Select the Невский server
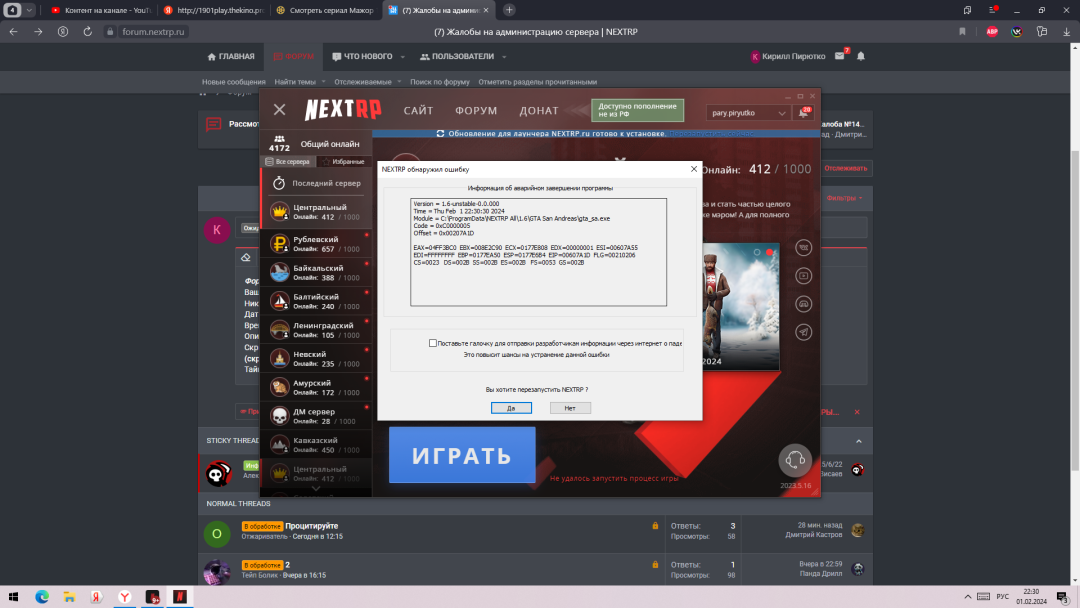This screenshot has width=1080, height=608. [316, 359]
